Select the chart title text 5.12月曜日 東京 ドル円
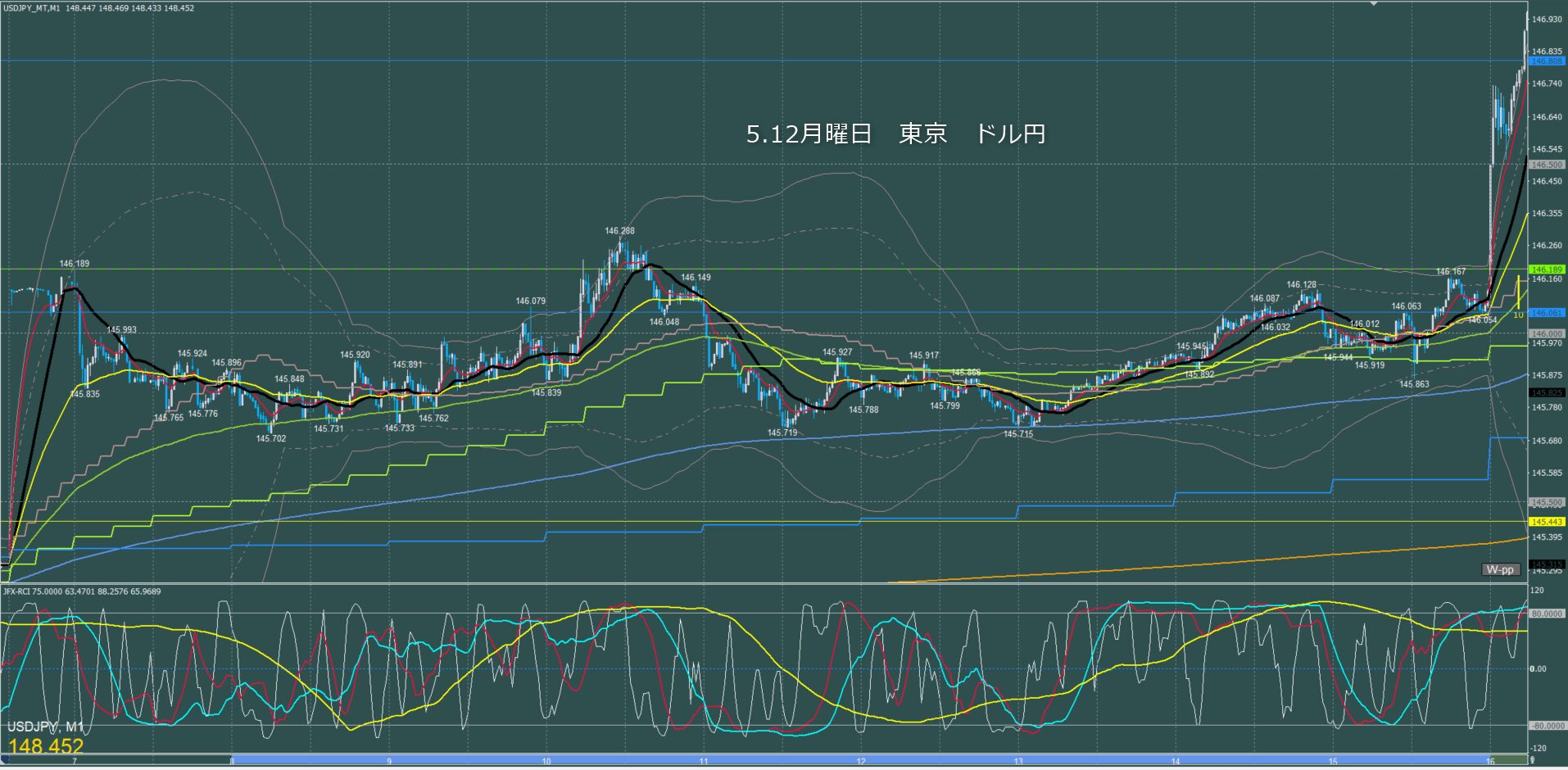This screenshot has height=770, width=1568. (895, 134)
